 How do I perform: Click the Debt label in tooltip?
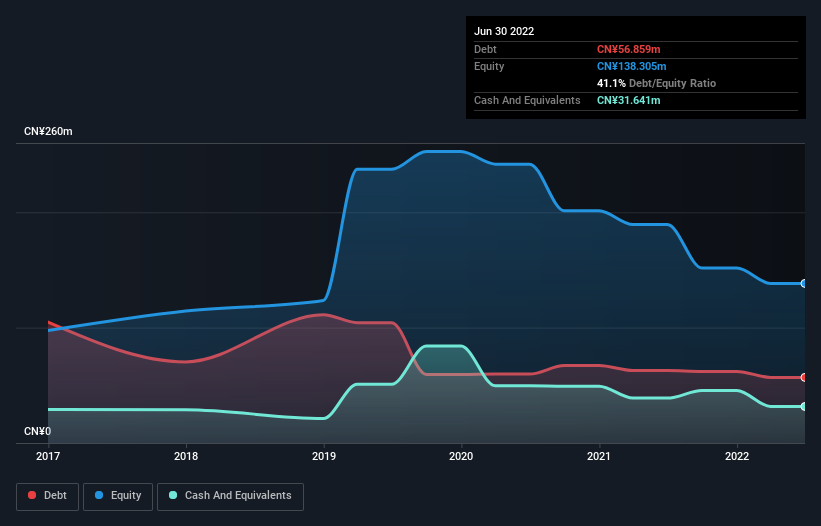(485, 49)
